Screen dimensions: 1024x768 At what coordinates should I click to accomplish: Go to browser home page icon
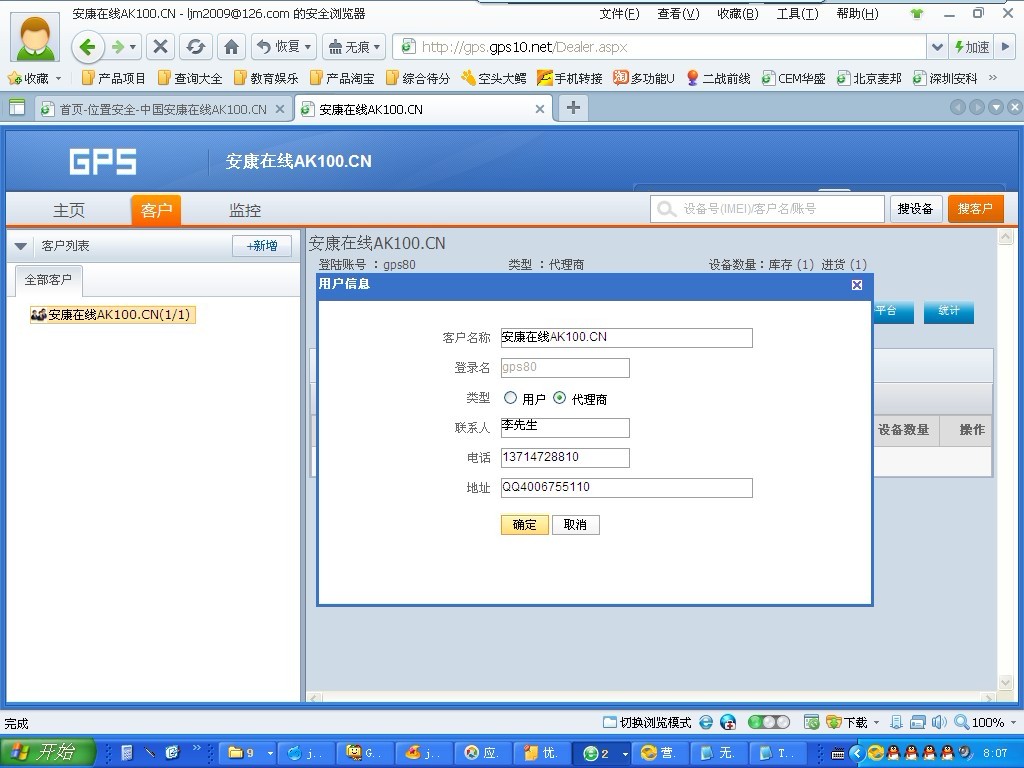232,47
